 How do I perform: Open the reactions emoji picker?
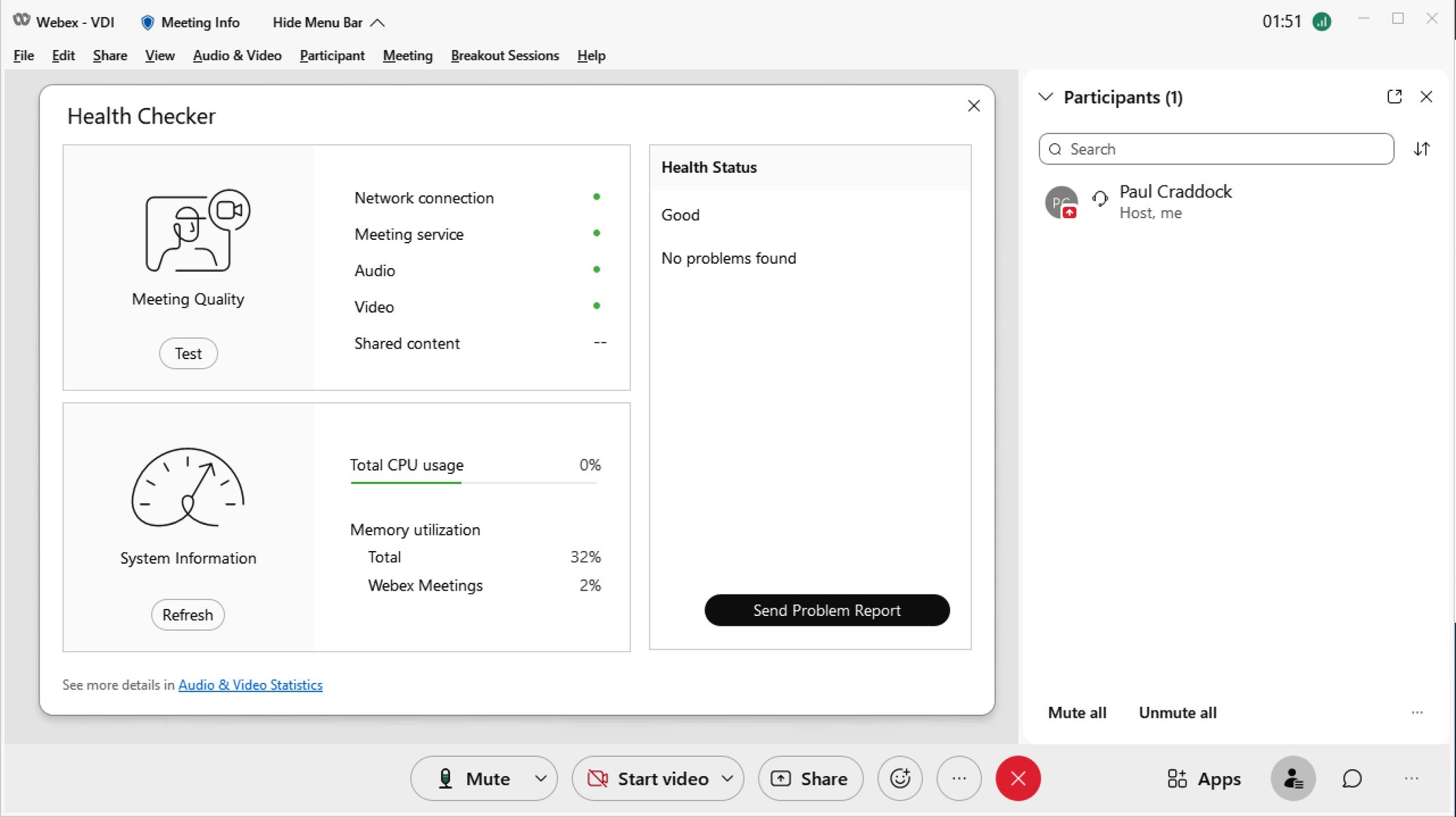coord(899,778)
